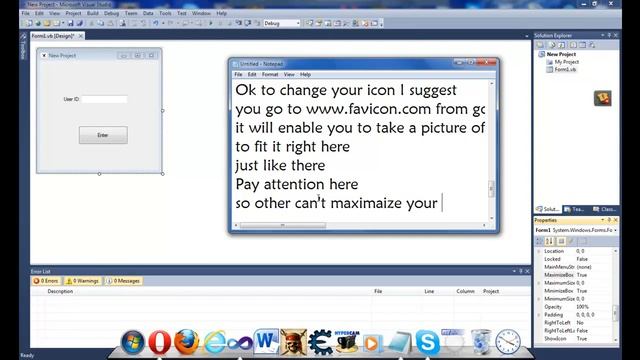Toggle the 0 Messages filter button
The height and width of the screenshot is (360, 640).
point(123,281)
